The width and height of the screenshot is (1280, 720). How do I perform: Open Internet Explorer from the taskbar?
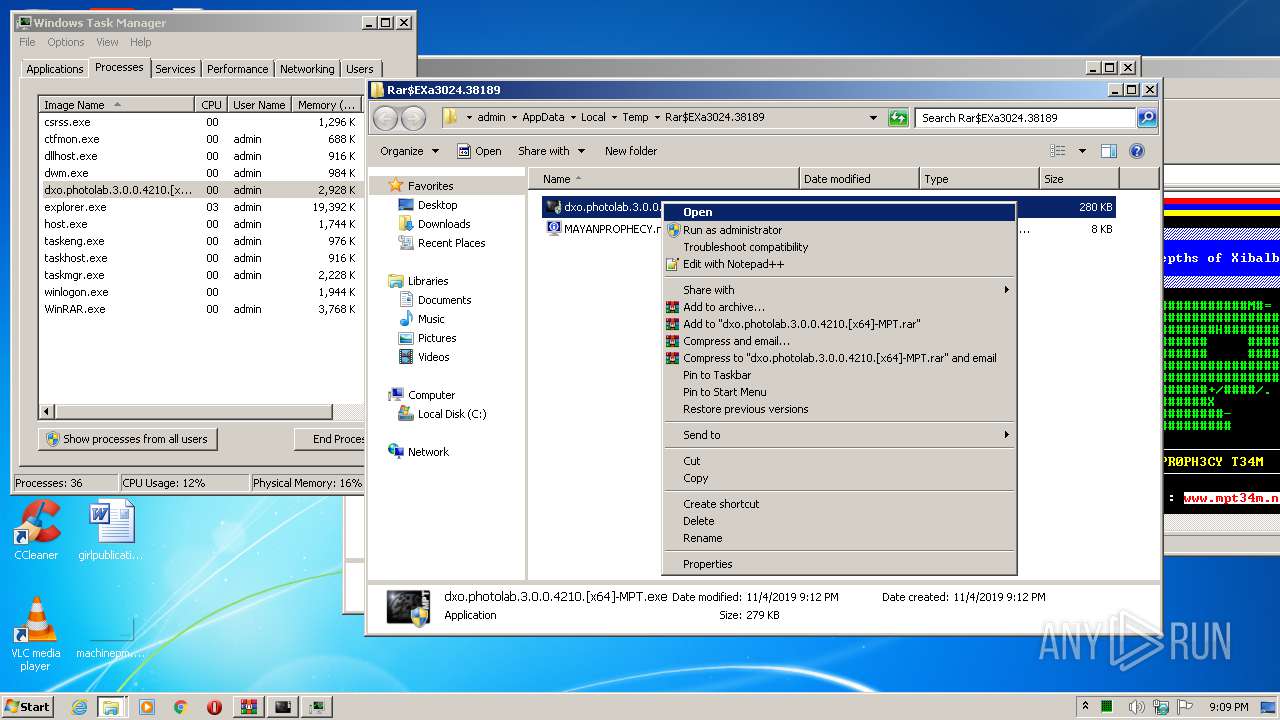point(79,707)
